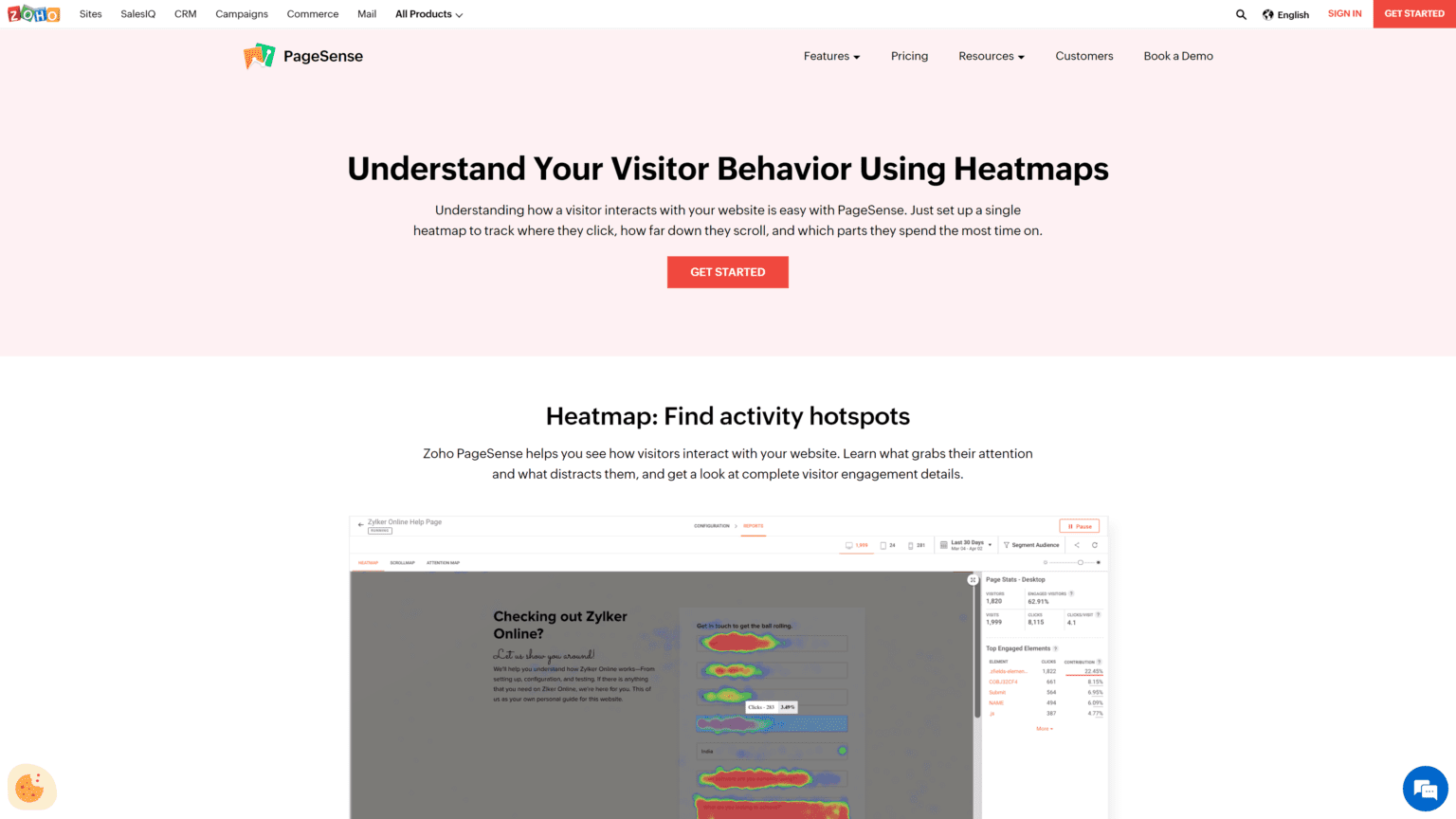The image size is (1456, 819).
Task: Click the PageSense logo icon
Action: coord(259,56)
